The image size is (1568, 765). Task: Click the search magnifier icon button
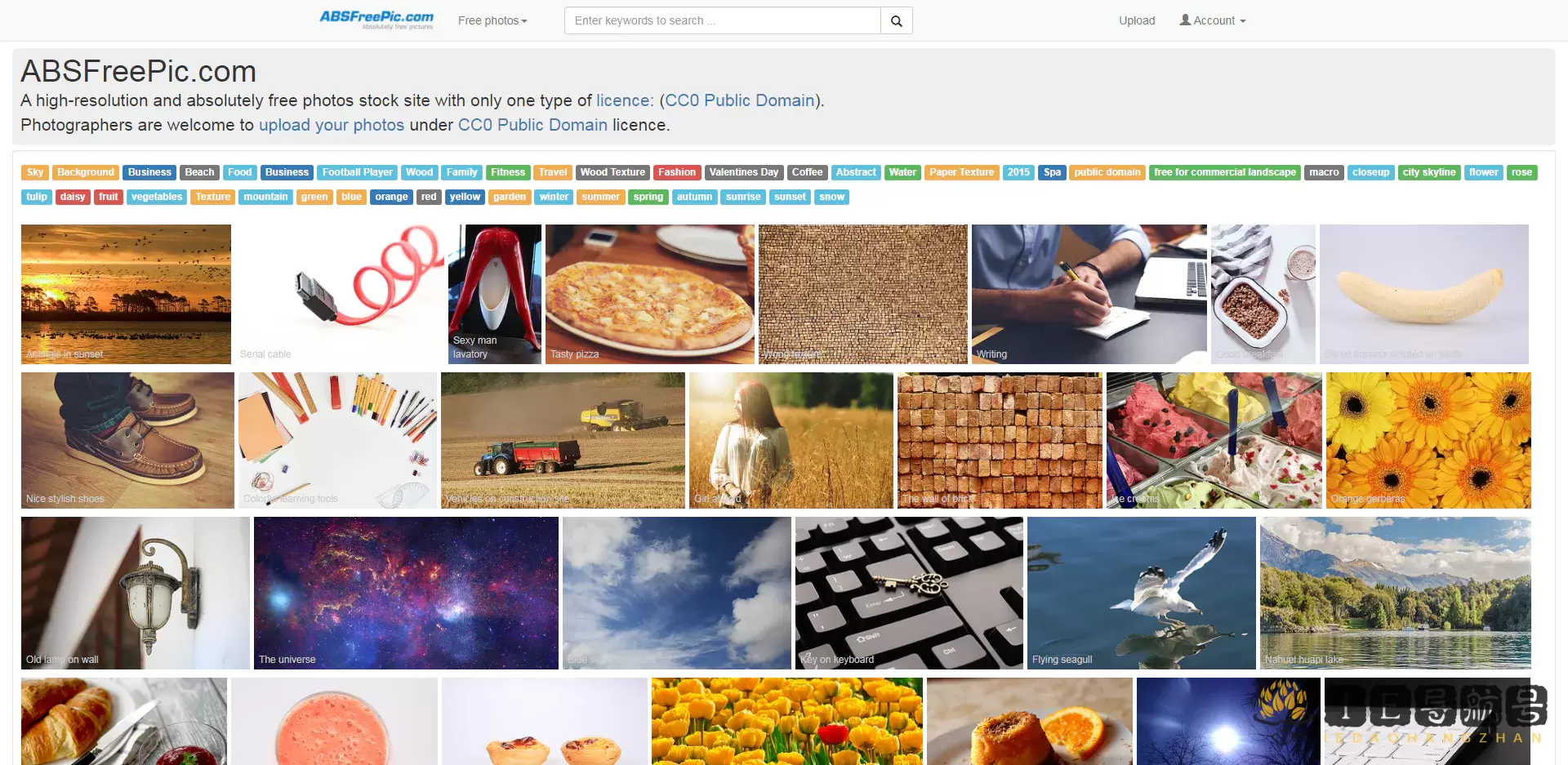coord(896,20)
